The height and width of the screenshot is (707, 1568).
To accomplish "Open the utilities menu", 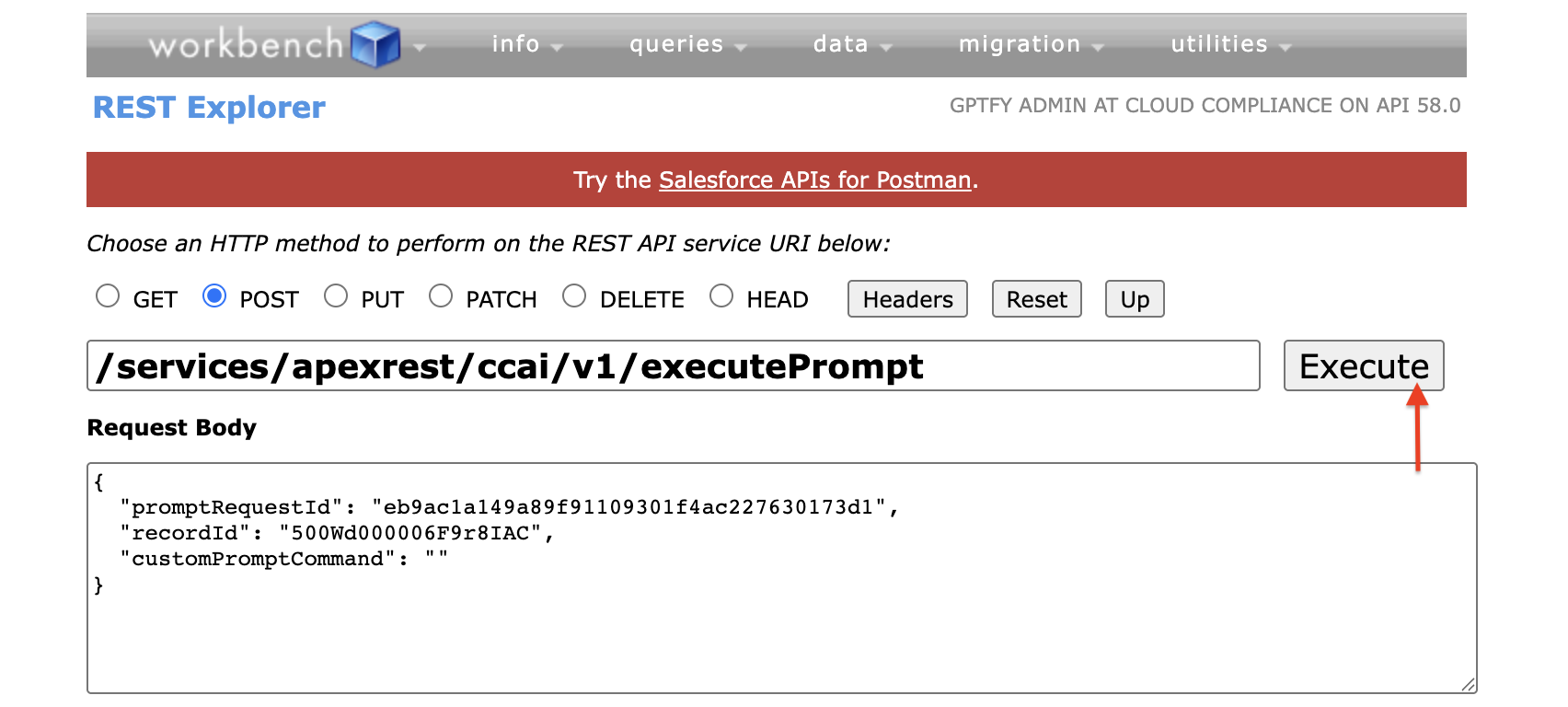I will click(x=1230, y=44).
